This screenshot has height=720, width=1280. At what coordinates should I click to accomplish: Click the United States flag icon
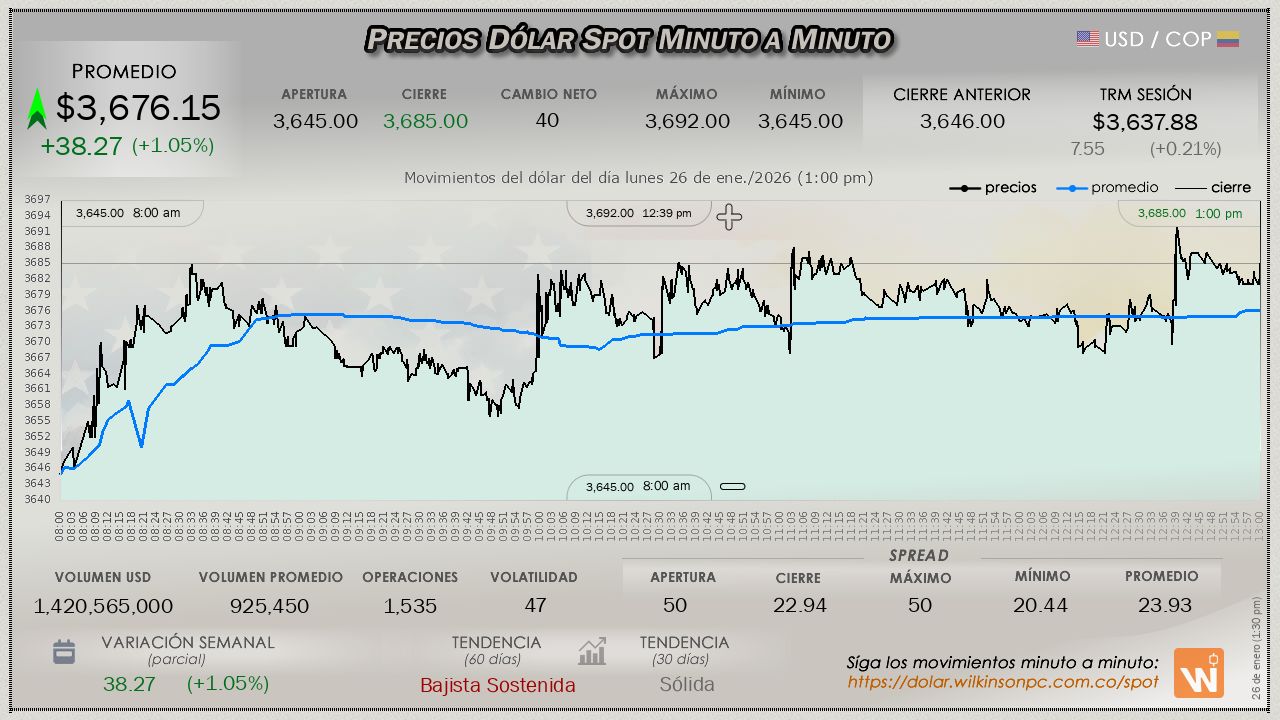[x=1088, y=39]
